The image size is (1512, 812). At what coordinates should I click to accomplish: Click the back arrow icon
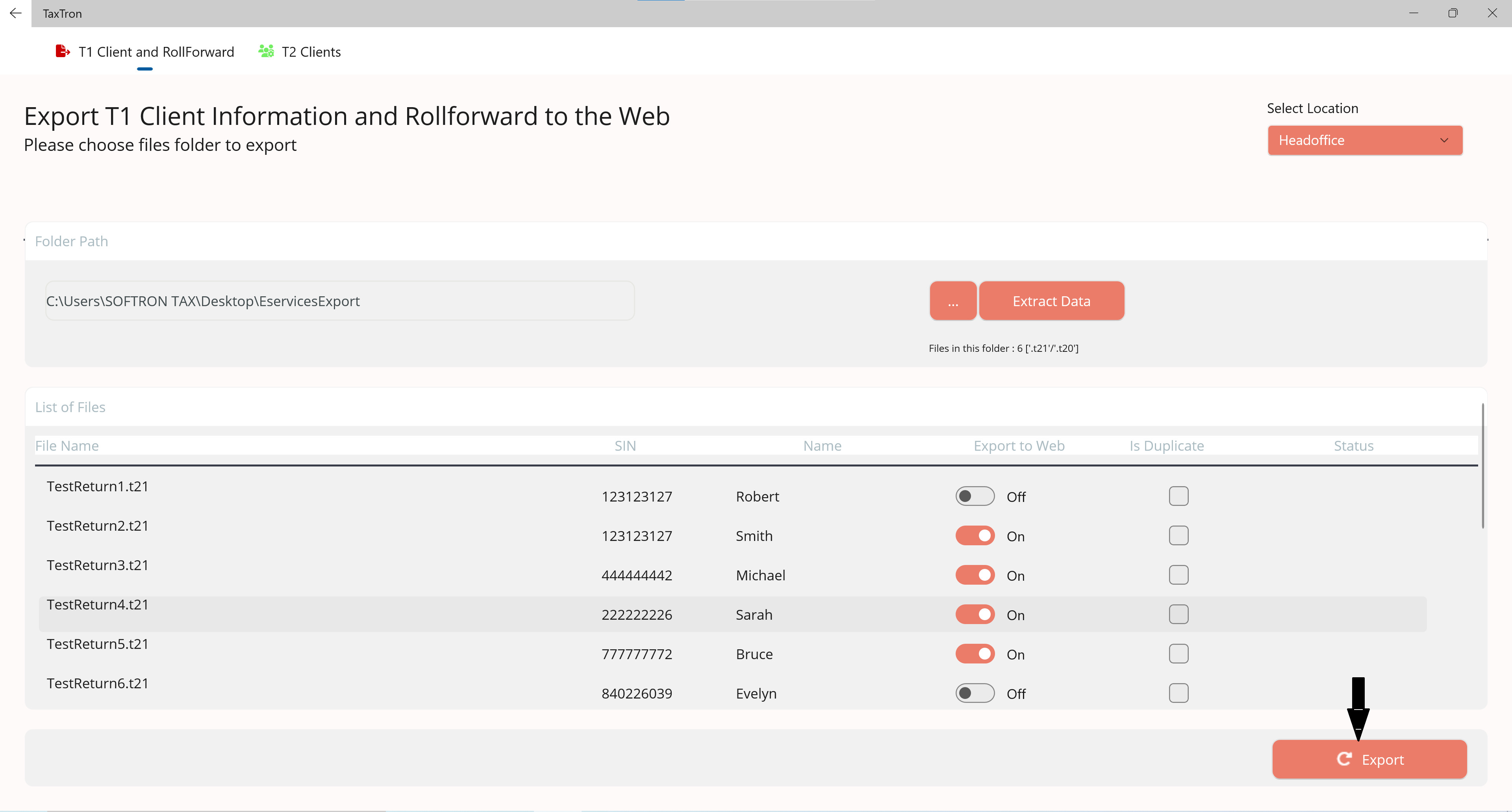pyautogui.click(x=16, y=13)
